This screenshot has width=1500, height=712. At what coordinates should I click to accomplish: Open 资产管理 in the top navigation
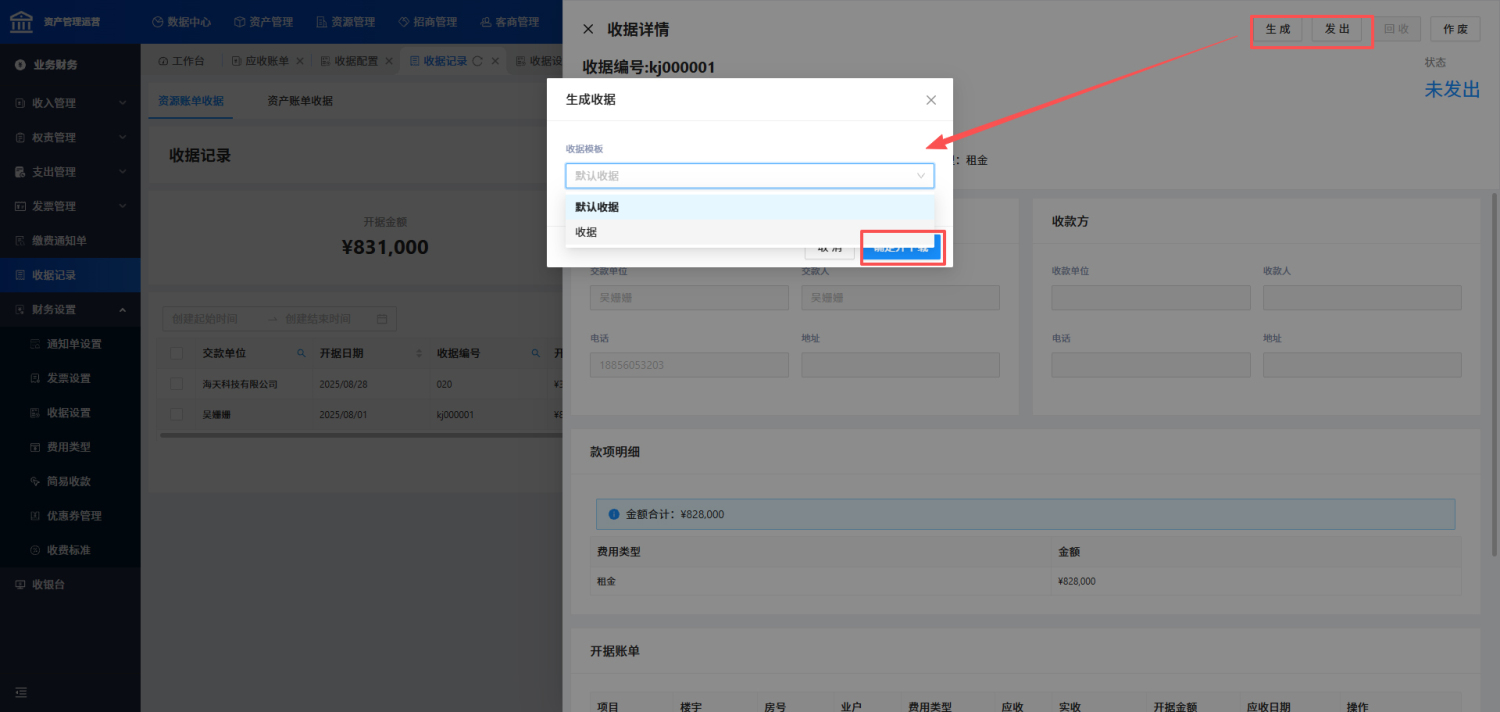264,22
